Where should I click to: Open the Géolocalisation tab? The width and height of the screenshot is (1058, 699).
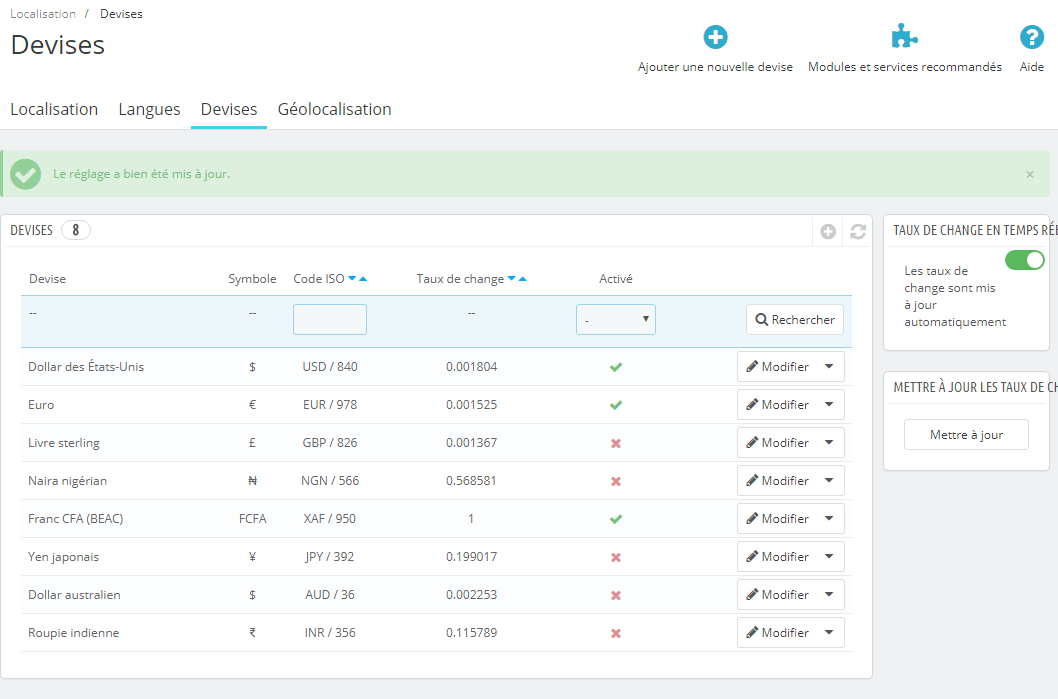pos(334,109)
